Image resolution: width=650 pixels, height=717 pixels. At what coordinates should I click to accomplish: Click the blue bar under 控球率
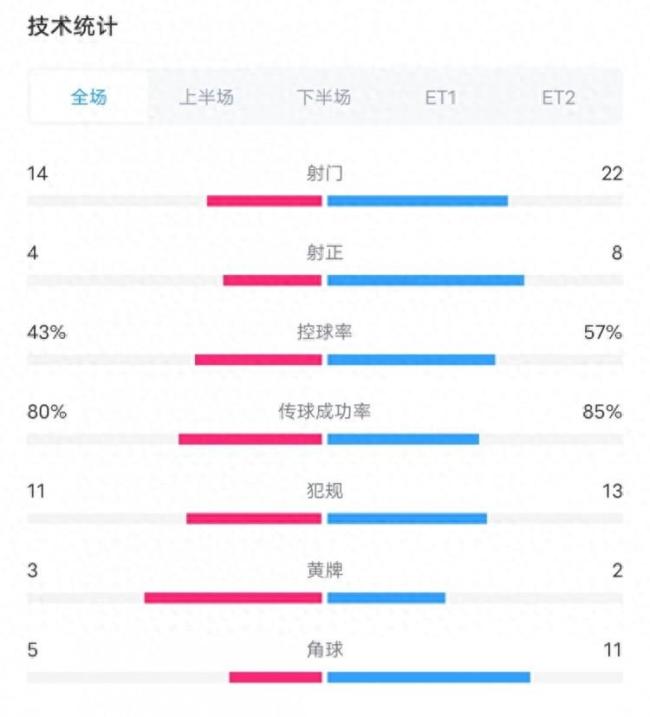[x=411, y=359]
